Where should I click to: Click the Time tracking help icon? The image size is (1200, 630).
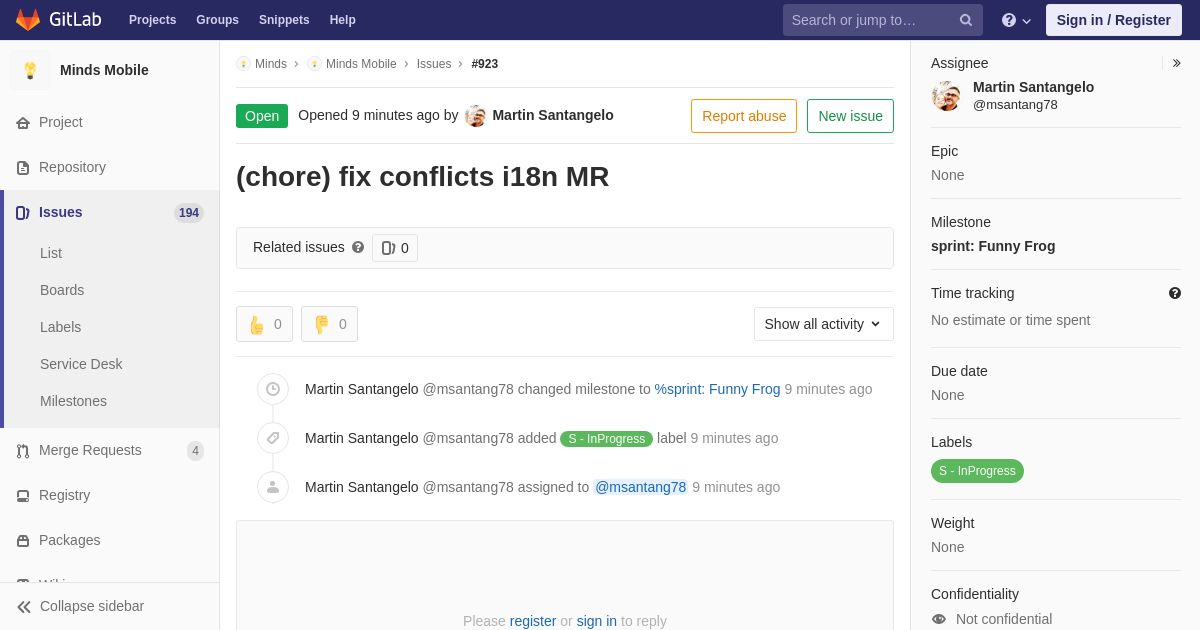coord(1175,293)
